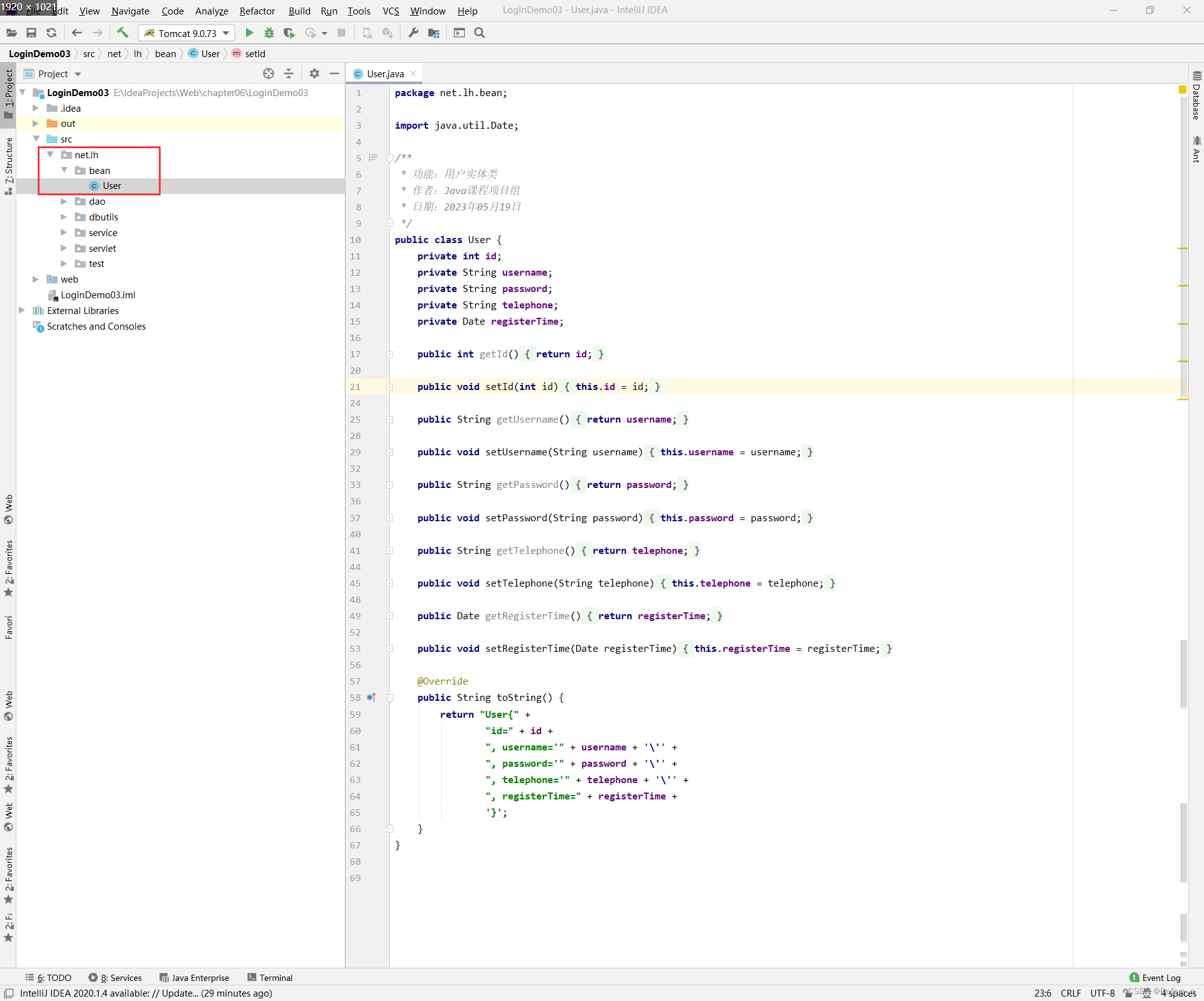This screenshot has width=1204, height=1001.
Task: Open the Refactor menu
Action: [257, 11]
